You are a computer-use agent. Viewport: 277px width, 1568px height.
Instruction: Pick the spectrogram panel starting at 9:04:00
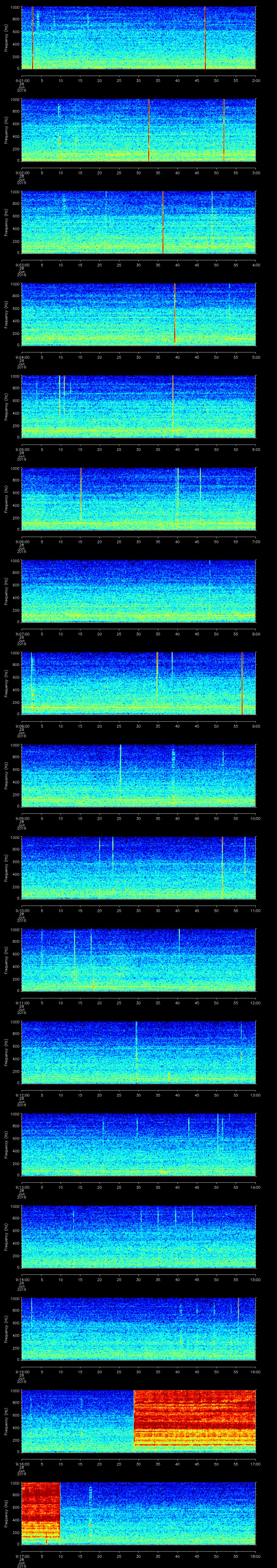pyautogui.click(x=138, y=315)
